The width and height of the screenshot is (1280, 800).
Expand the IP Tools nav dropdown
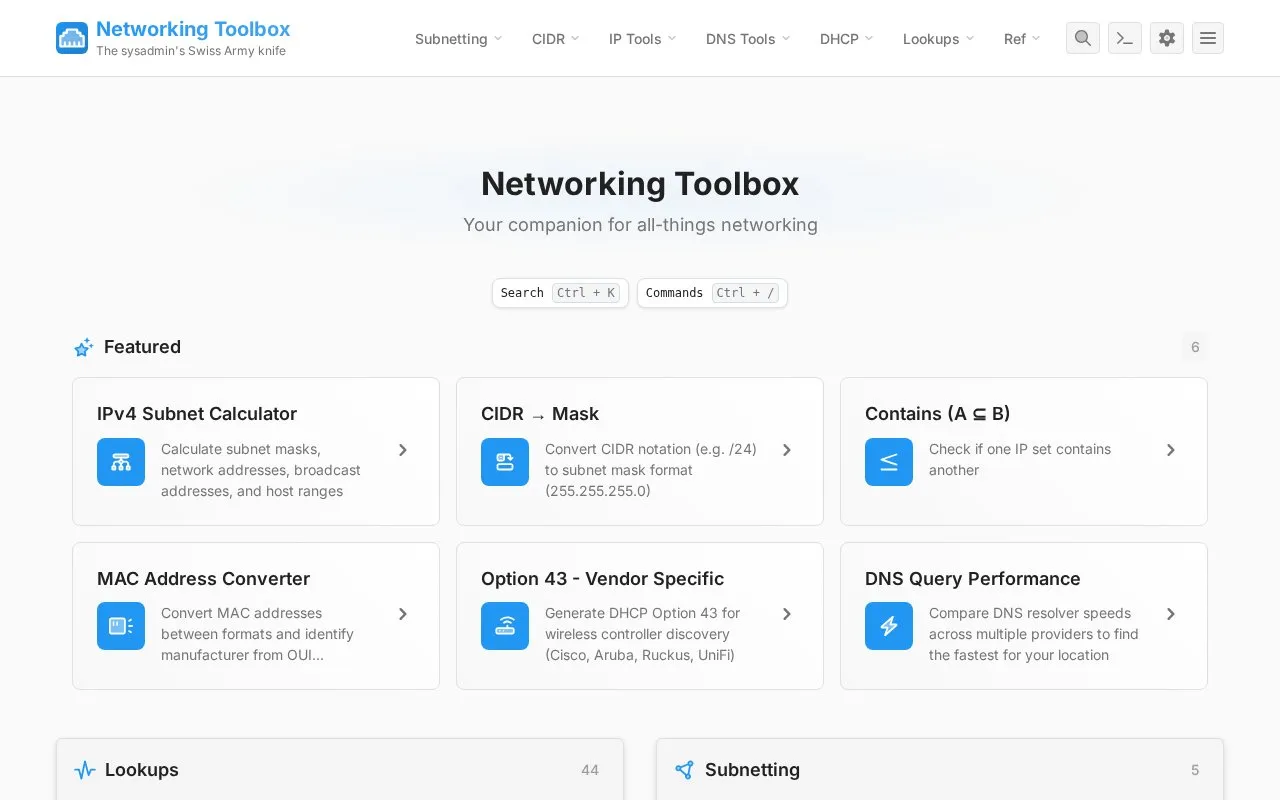pos(642,39)
